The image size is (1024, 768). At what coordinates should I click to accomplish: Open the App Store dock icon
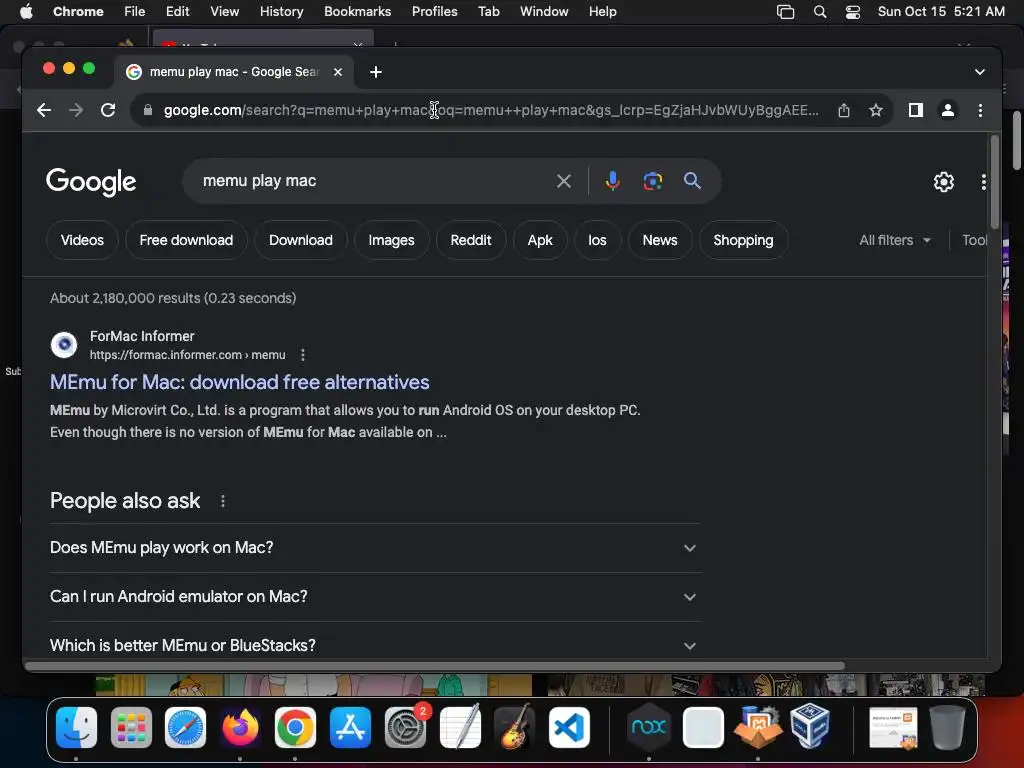coord(350,727)
